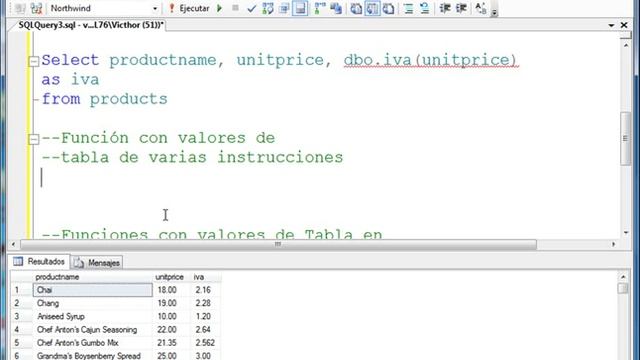Click the productname column header
640x360 pixels.
point(92,277)
